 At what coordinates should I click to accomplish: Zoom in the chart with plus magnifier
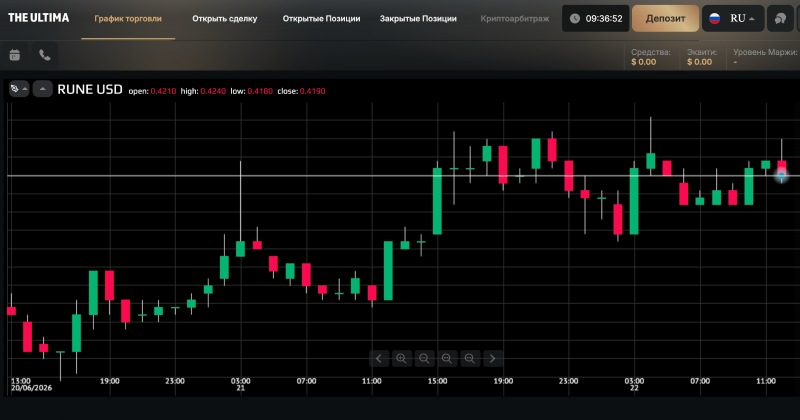click(x=402, y=358)
